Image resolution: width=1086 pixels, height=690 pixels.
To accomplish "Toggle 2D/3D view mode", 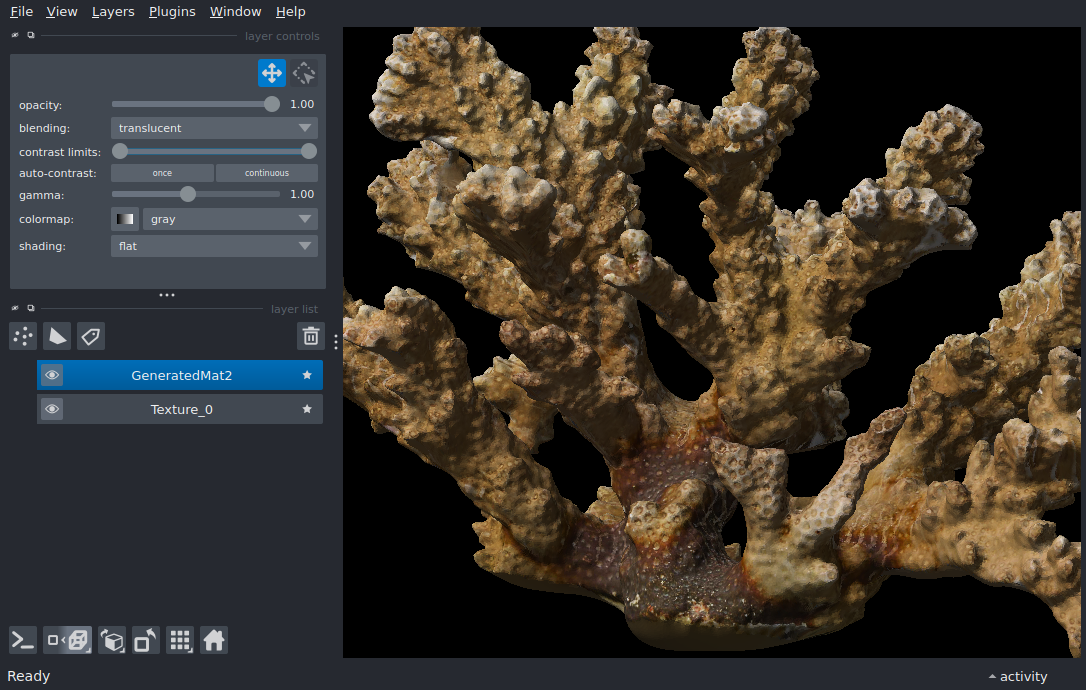I will tap(68, 640).
